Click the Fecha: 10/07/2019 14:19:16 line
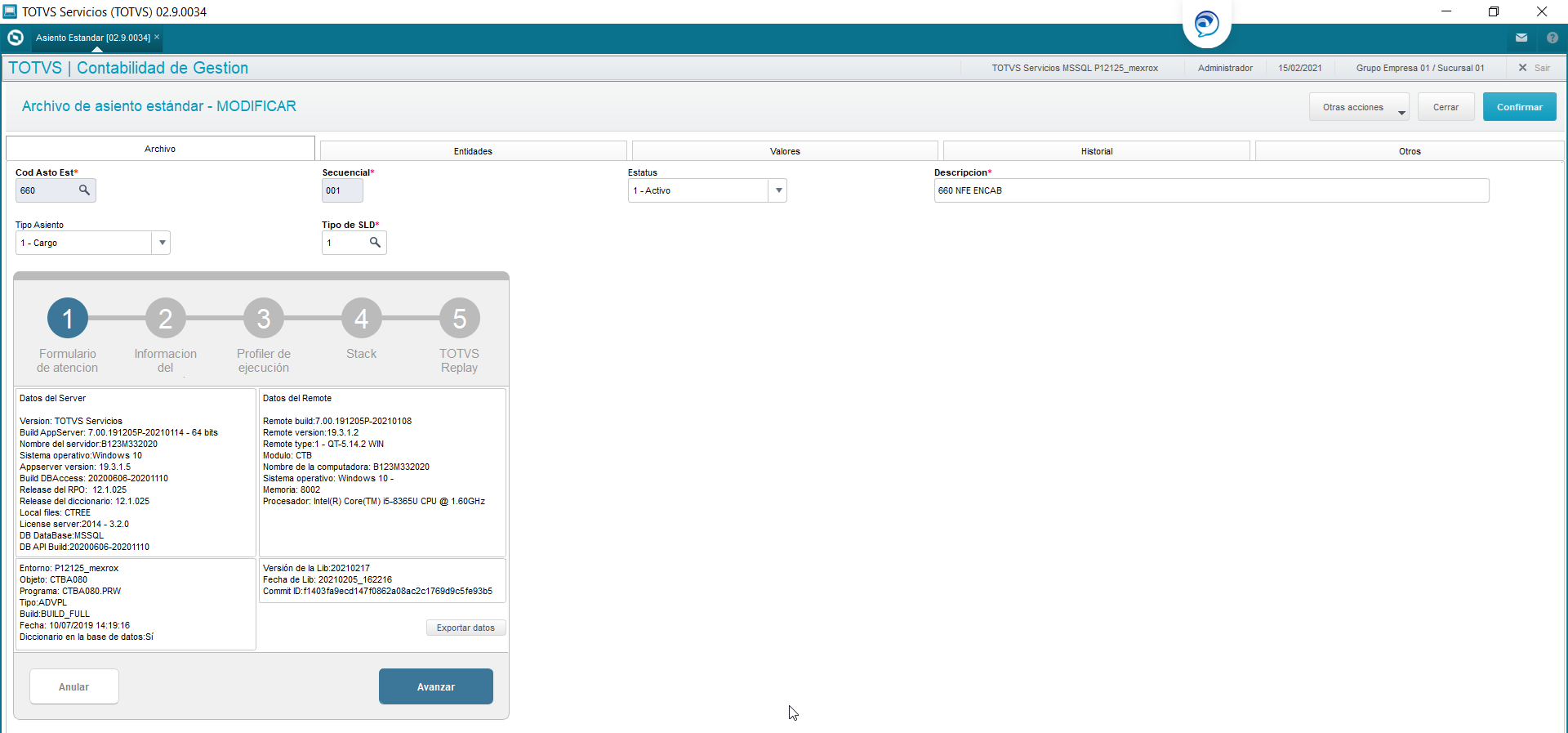1568x733 pixels. click(74, 625)
